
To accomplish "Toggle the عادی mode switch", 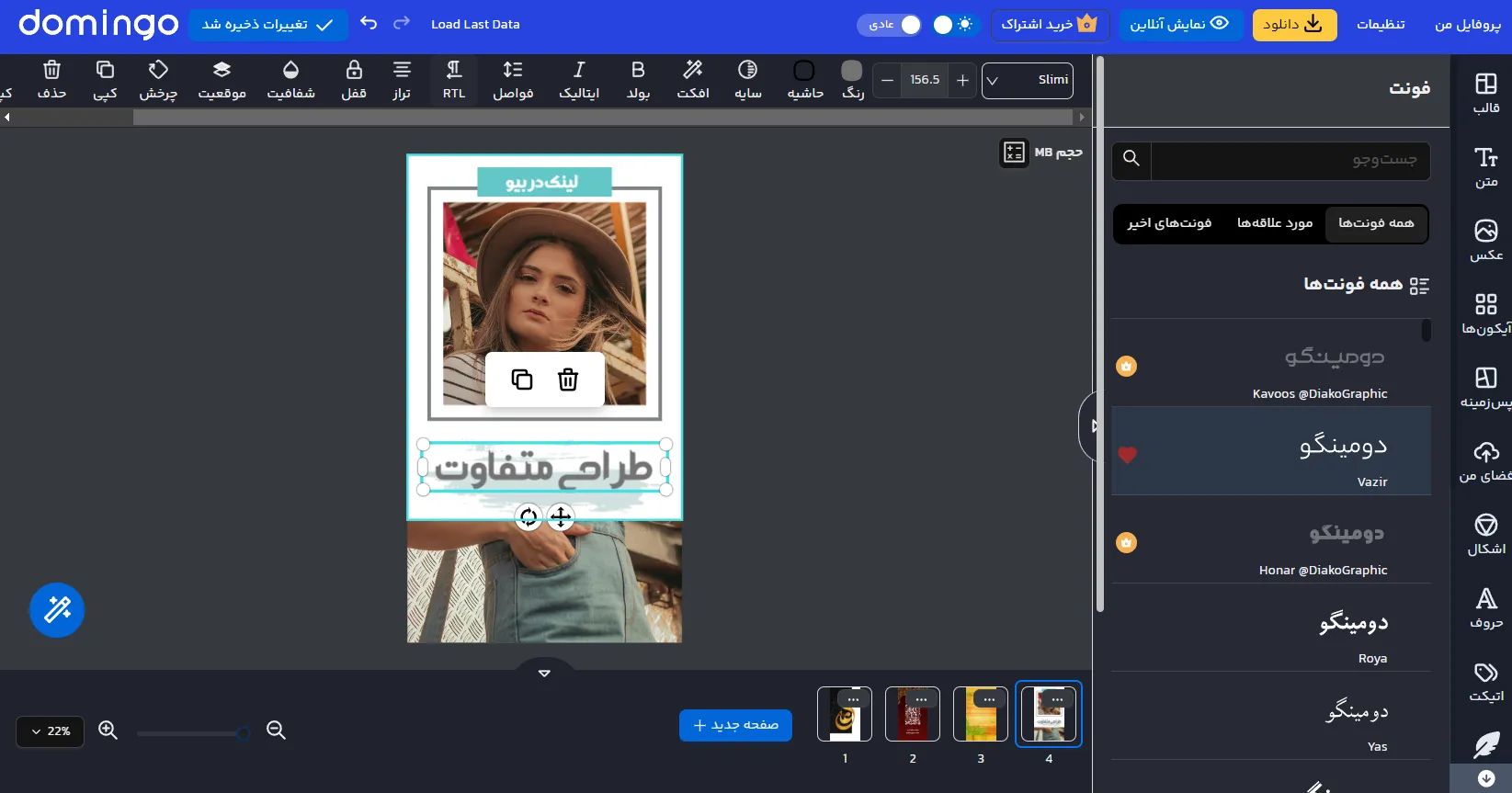I will 890,25.
